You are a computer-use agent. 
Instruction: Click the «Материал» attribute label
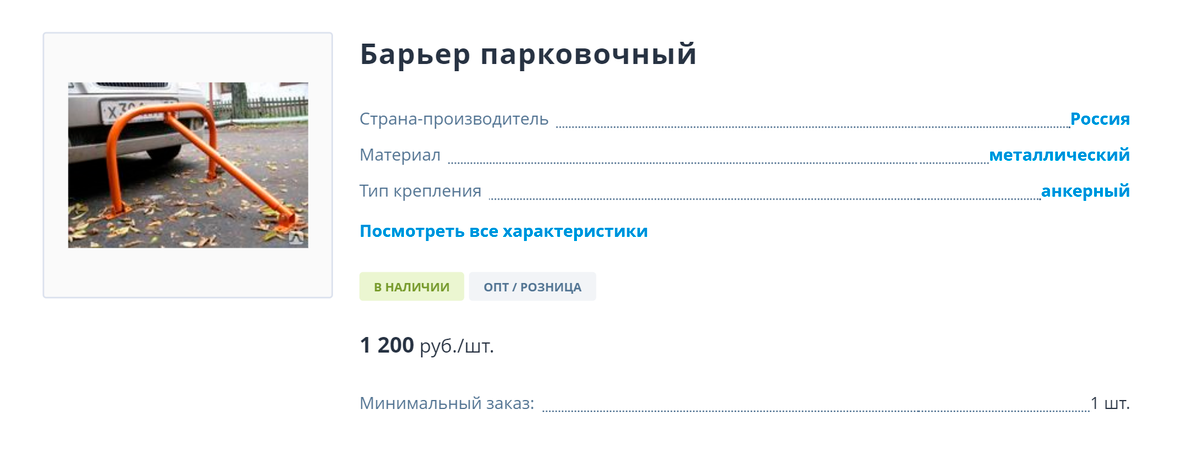pos(400,155)
